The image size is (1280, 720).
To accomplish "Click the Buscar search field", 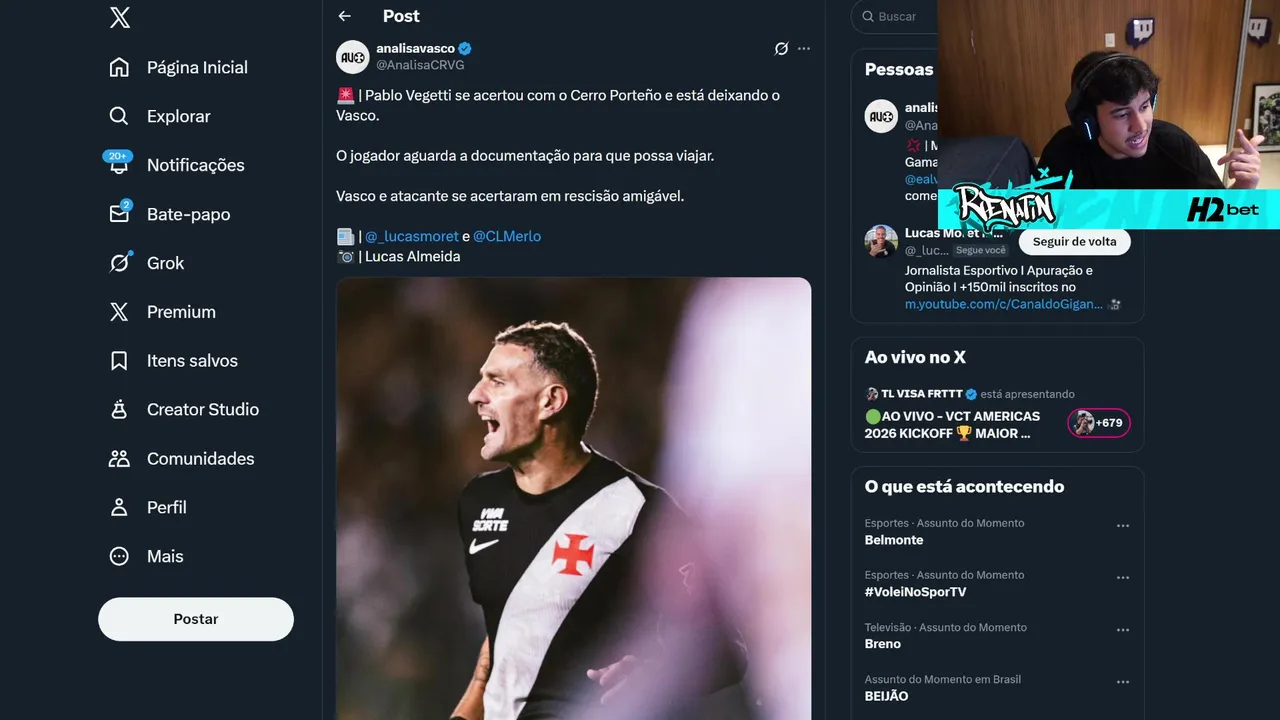I will (895, 16).
